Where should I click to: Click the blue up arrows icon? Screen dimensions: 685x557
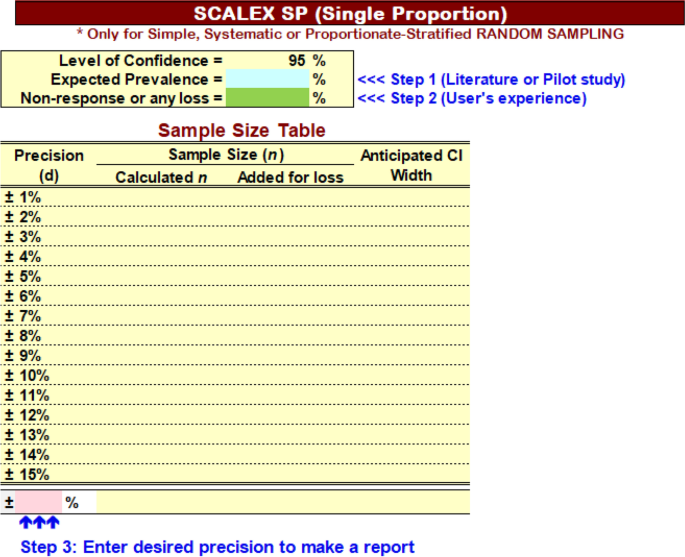(39, 522)
